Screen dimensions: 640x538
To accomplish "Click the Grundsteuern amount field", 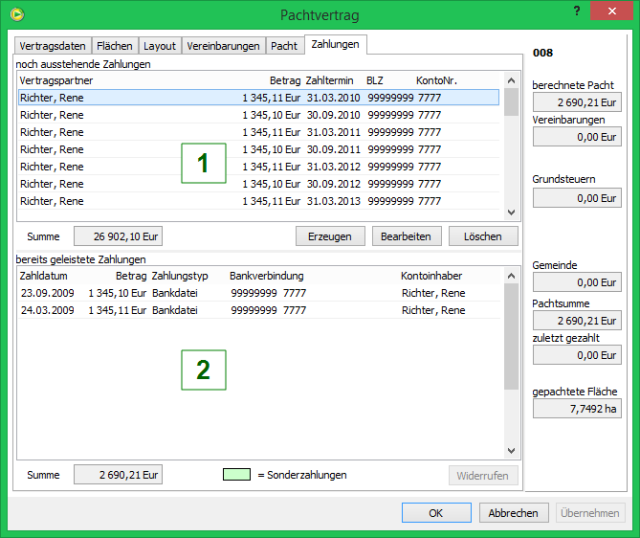I will (577, 198).
